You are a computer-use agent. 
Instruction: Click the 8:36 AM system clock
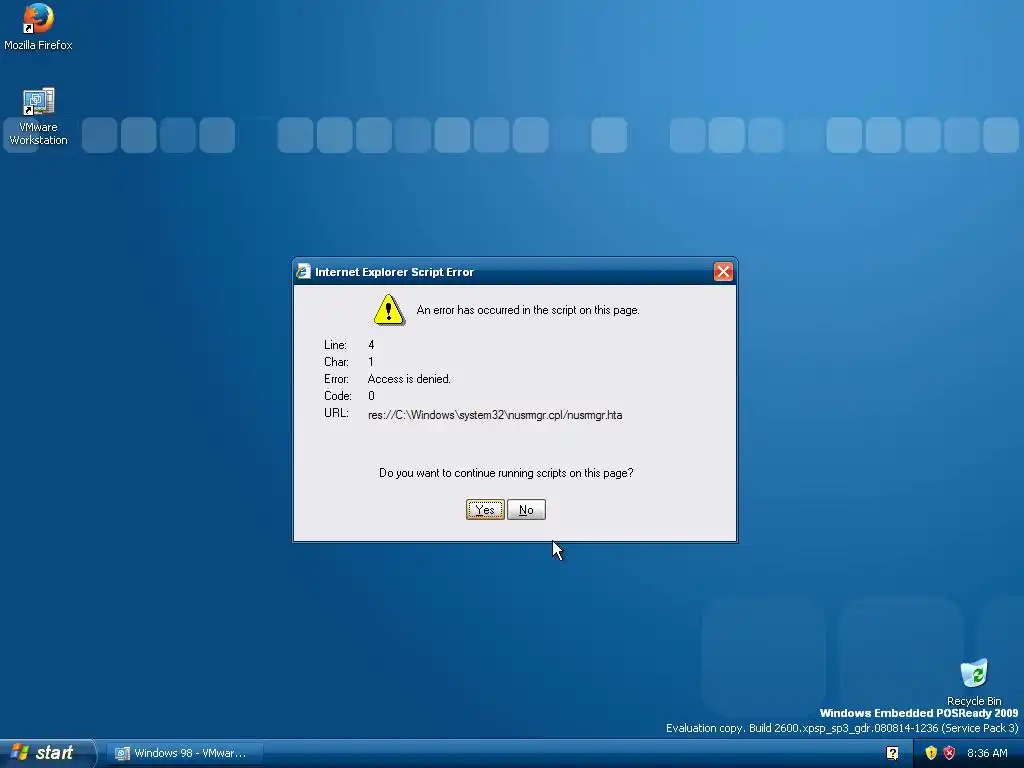click(x=987, y=753)
